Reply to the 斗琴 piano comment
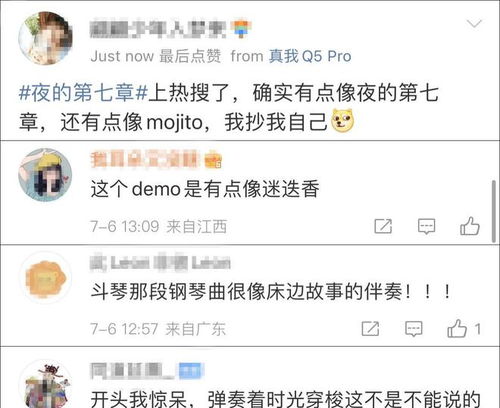Screen dimensions: 500x408 click(x=414, y=329)
